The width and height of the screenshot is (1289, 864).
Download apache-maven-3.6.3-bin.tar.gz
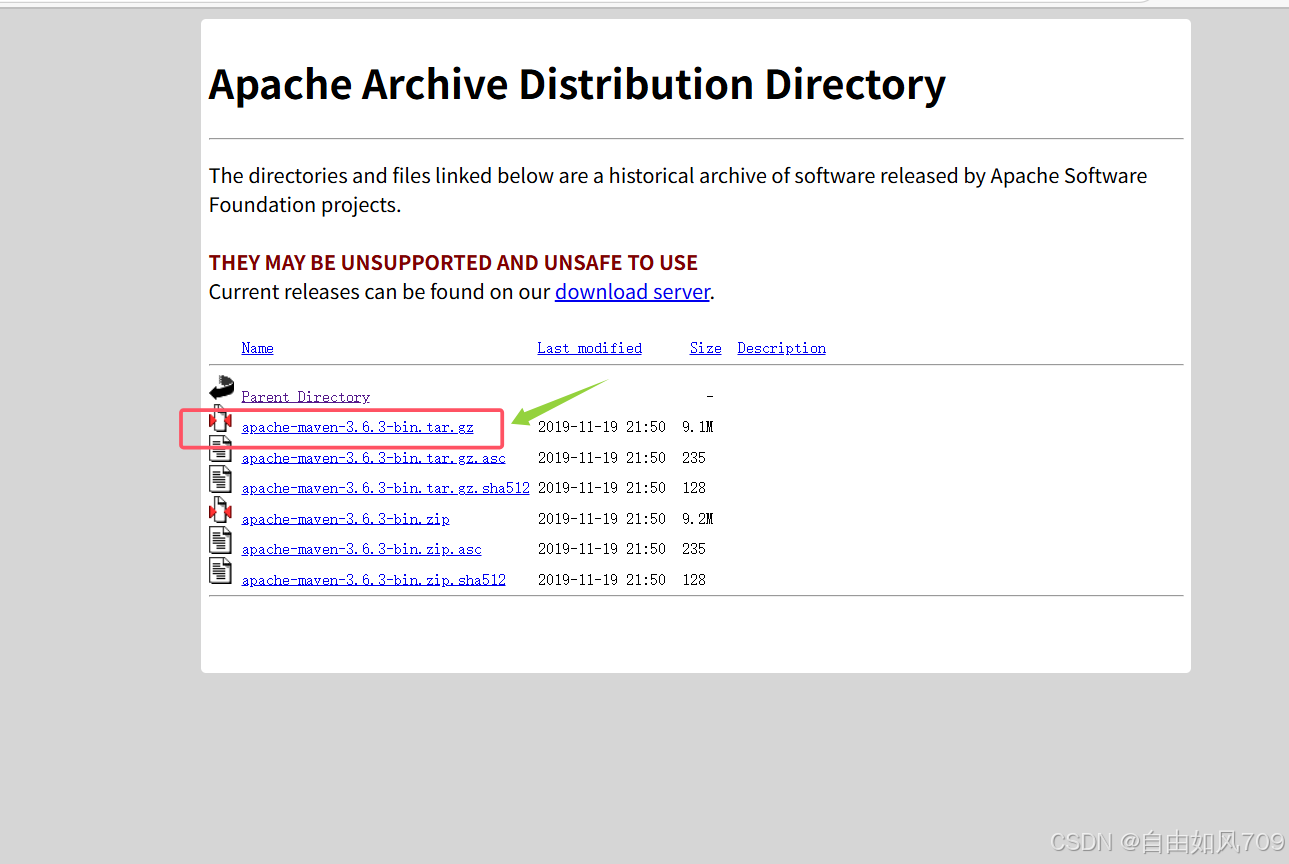[357, 427]
